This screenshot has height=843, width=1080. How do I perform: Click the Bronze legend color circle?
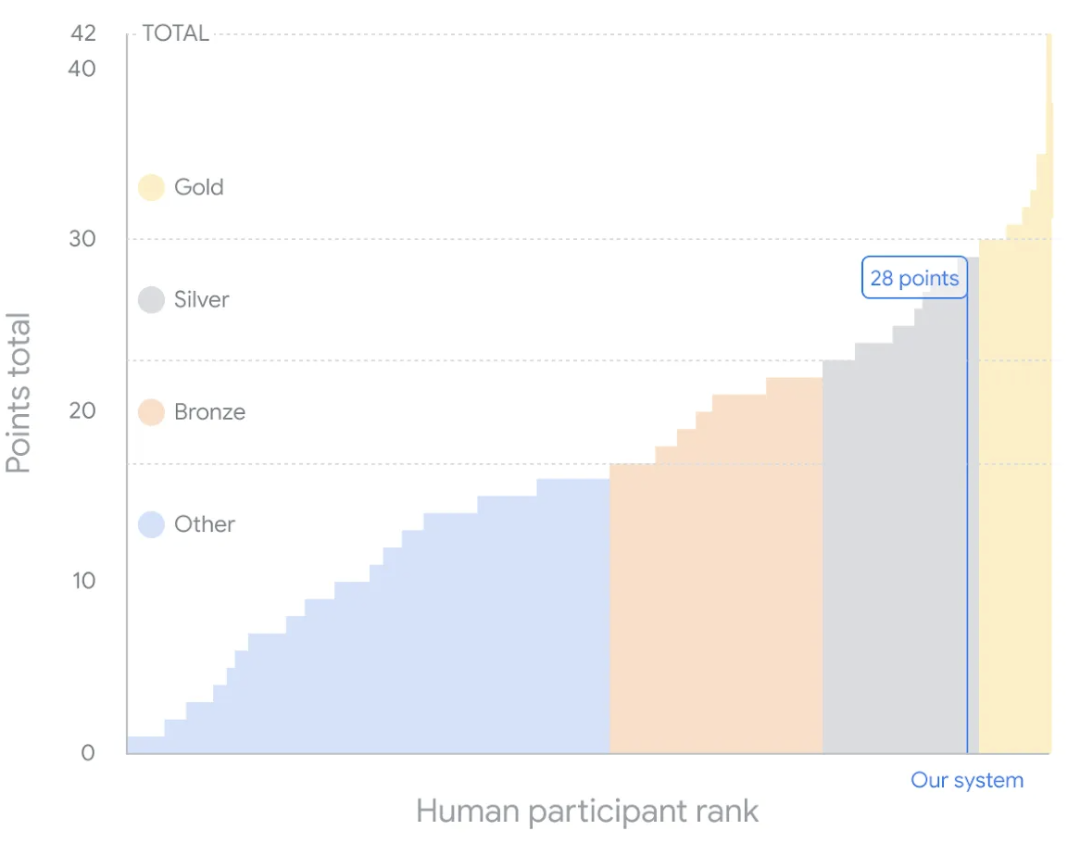pyautogui.click(x=151, y=412)
